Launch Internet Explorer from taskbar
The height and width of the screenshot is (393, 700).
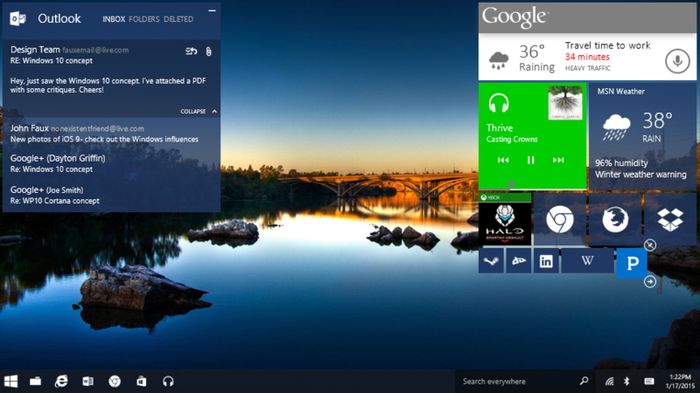(x=61, y=381)
